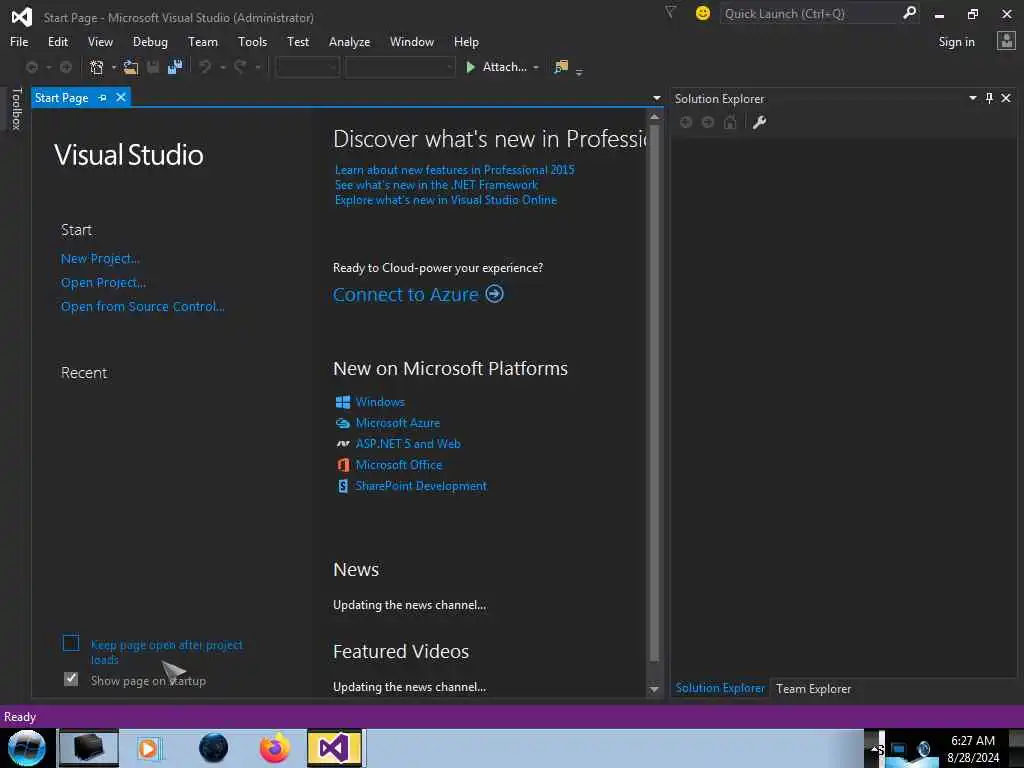Open the Undo history dropdown arrow
This screenshot has height=768, width=1024.
click(223, 67)
